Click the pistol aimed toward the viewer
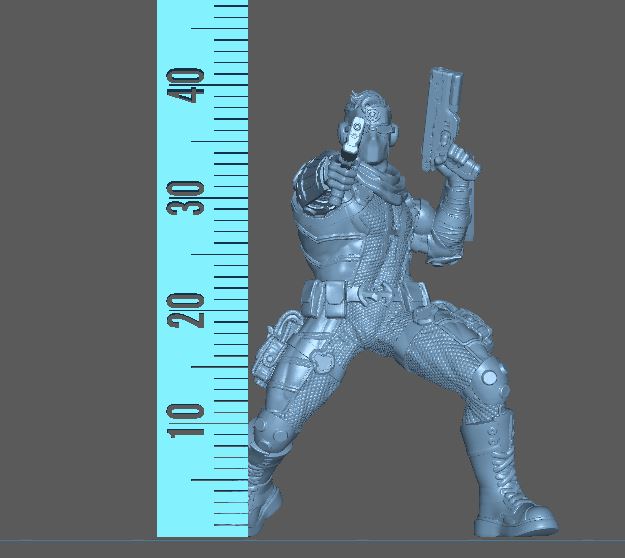625x558 pixels. click(x=350, y=146)
